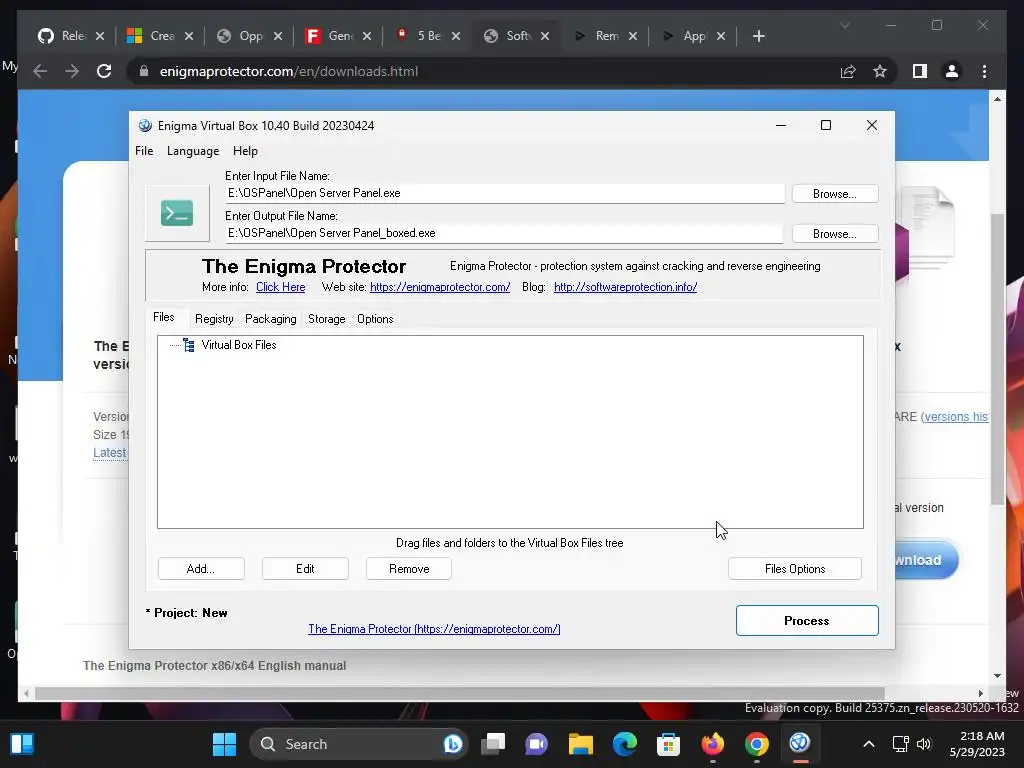Launch Microsoft Edge from taskbar
This screenshot has width=1024, height=768.
[x=624, y=744]
